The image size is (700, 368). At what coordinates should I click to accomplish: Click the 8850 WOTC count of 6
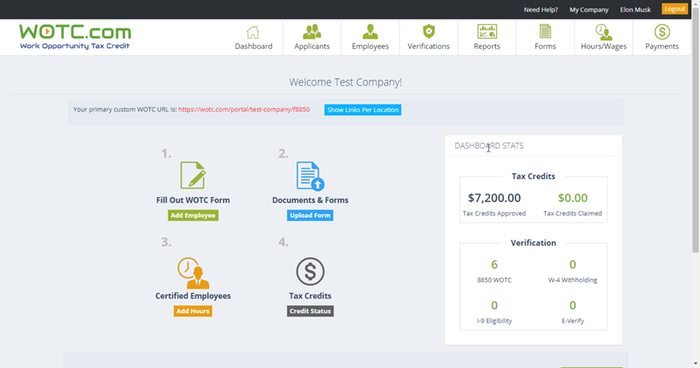[x=494, y=264]
